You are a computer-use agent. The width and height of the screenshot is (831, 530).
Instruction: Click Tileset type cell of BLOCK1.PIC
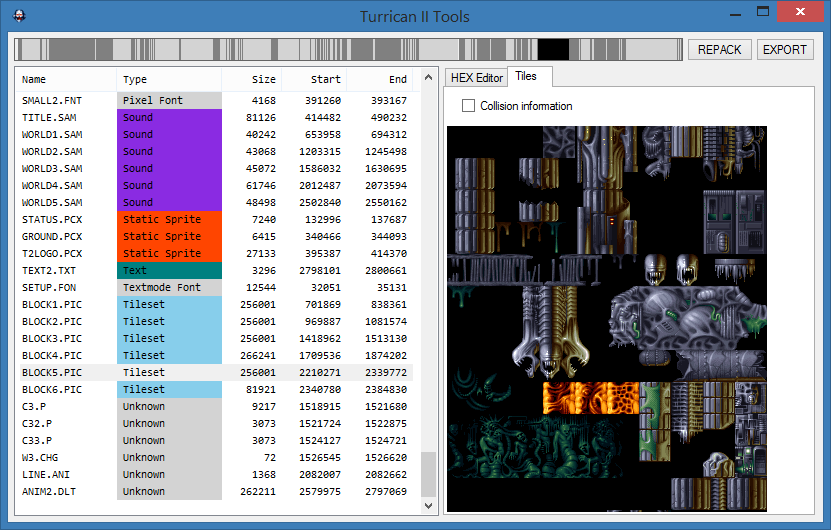click(169, 304)
